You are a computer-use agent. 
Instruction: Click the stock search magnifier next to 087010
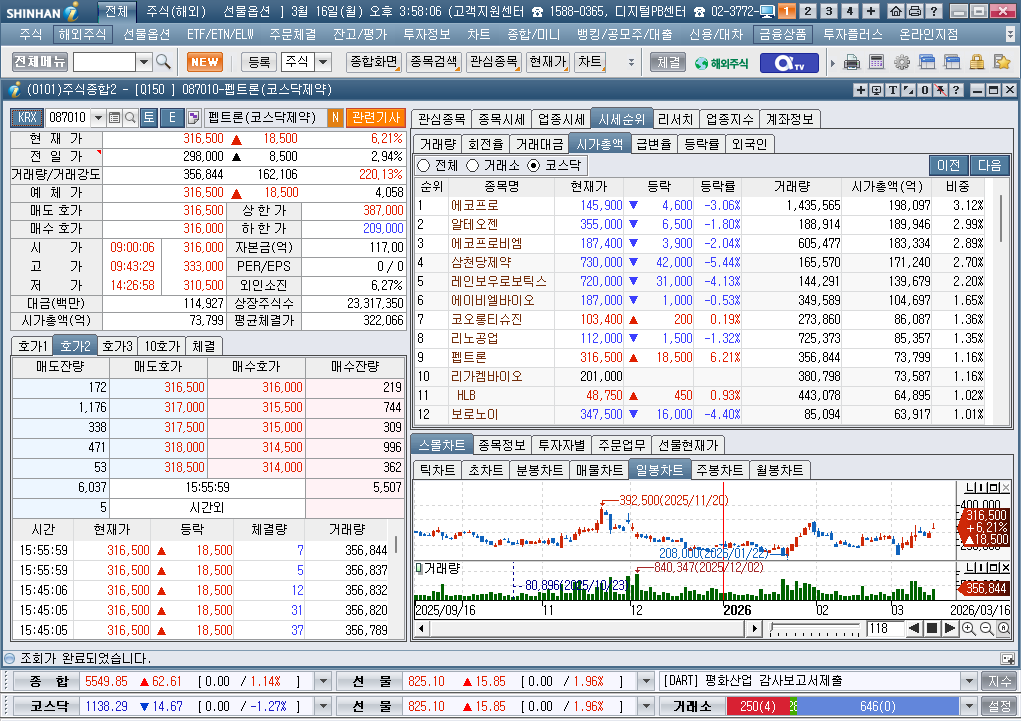(130, 118)
